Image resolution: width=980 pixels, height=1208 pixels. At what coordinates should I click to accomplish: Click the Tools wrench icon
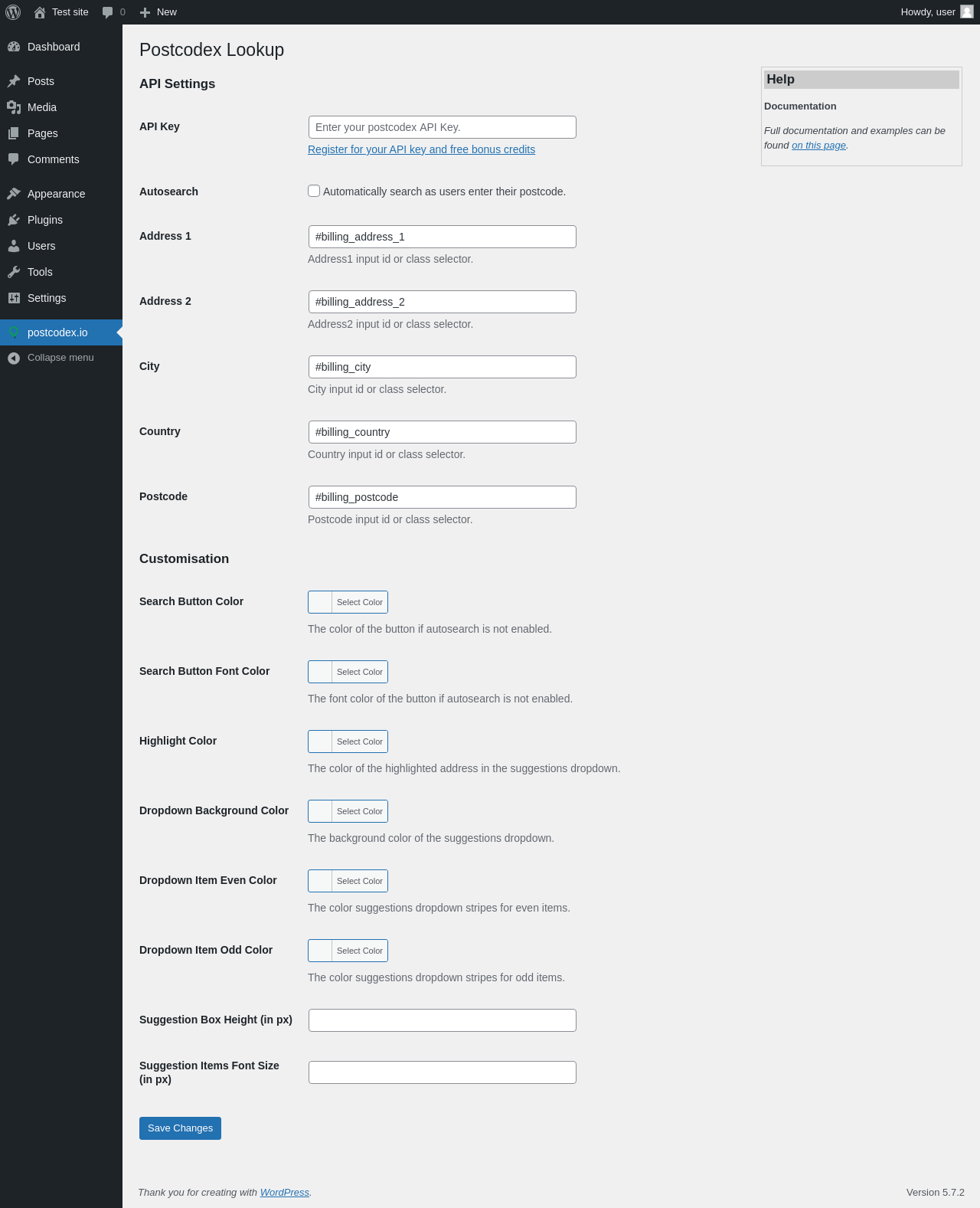tap(14, 272)
